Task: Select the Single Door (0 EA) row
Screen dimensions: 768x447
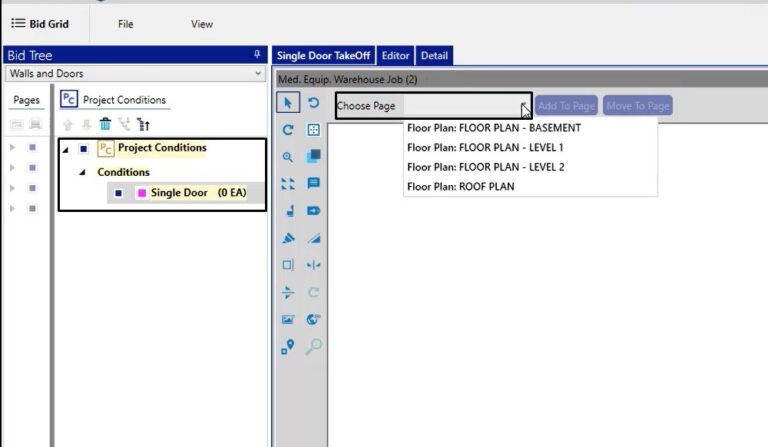Action: [186, 193]
